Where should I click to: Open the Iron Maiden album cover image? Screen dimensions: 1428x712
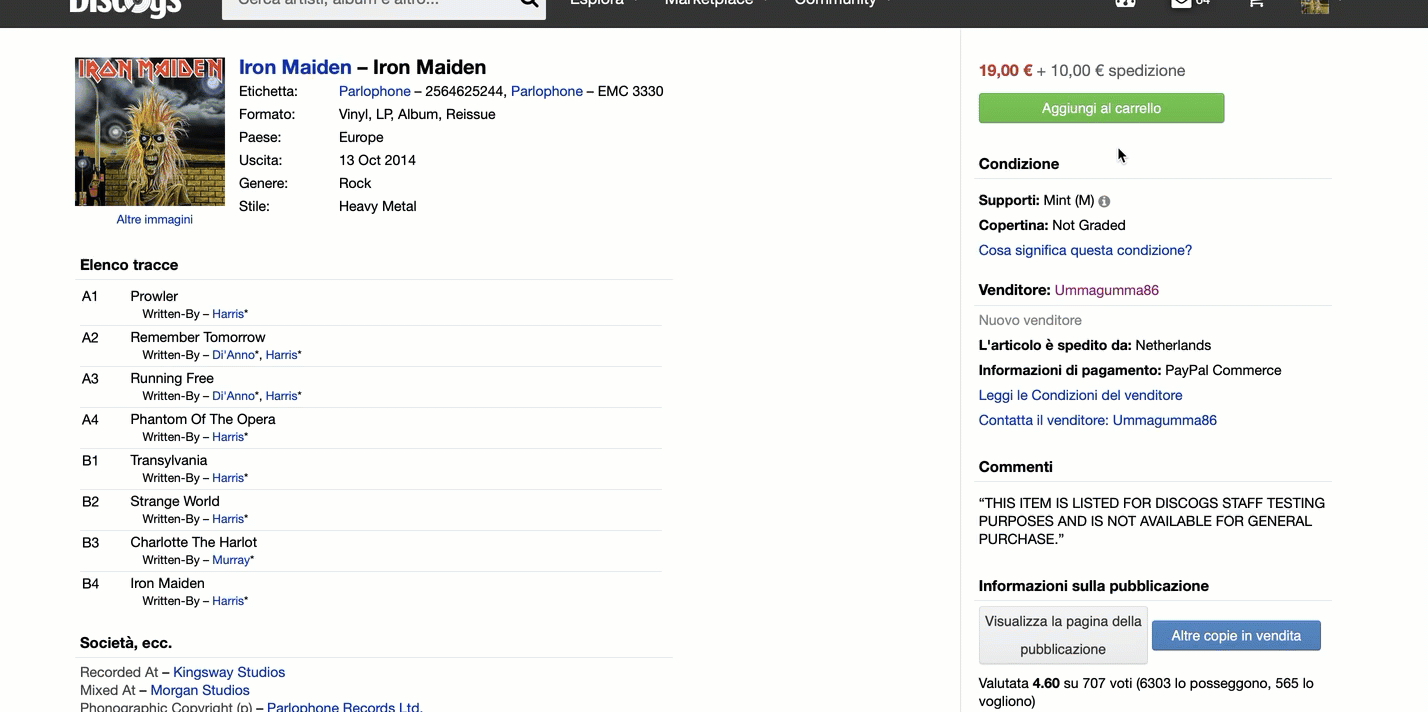click(x=150, y=132)
